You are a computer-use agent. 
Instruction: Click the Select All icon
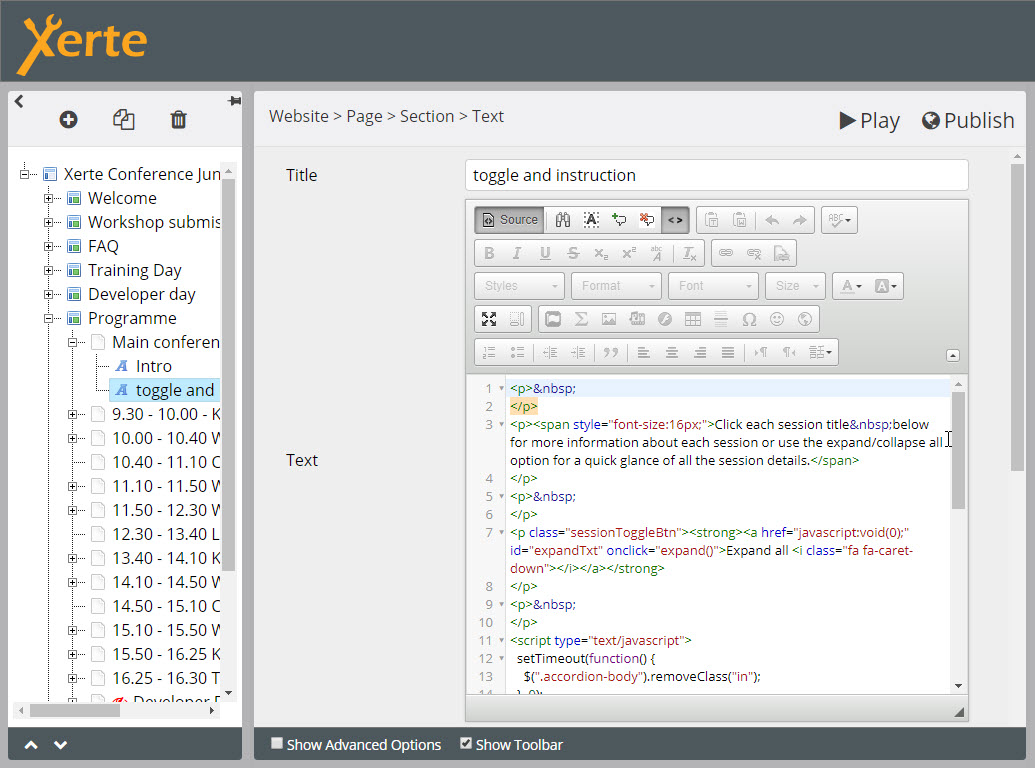click(x=591, y=220)
